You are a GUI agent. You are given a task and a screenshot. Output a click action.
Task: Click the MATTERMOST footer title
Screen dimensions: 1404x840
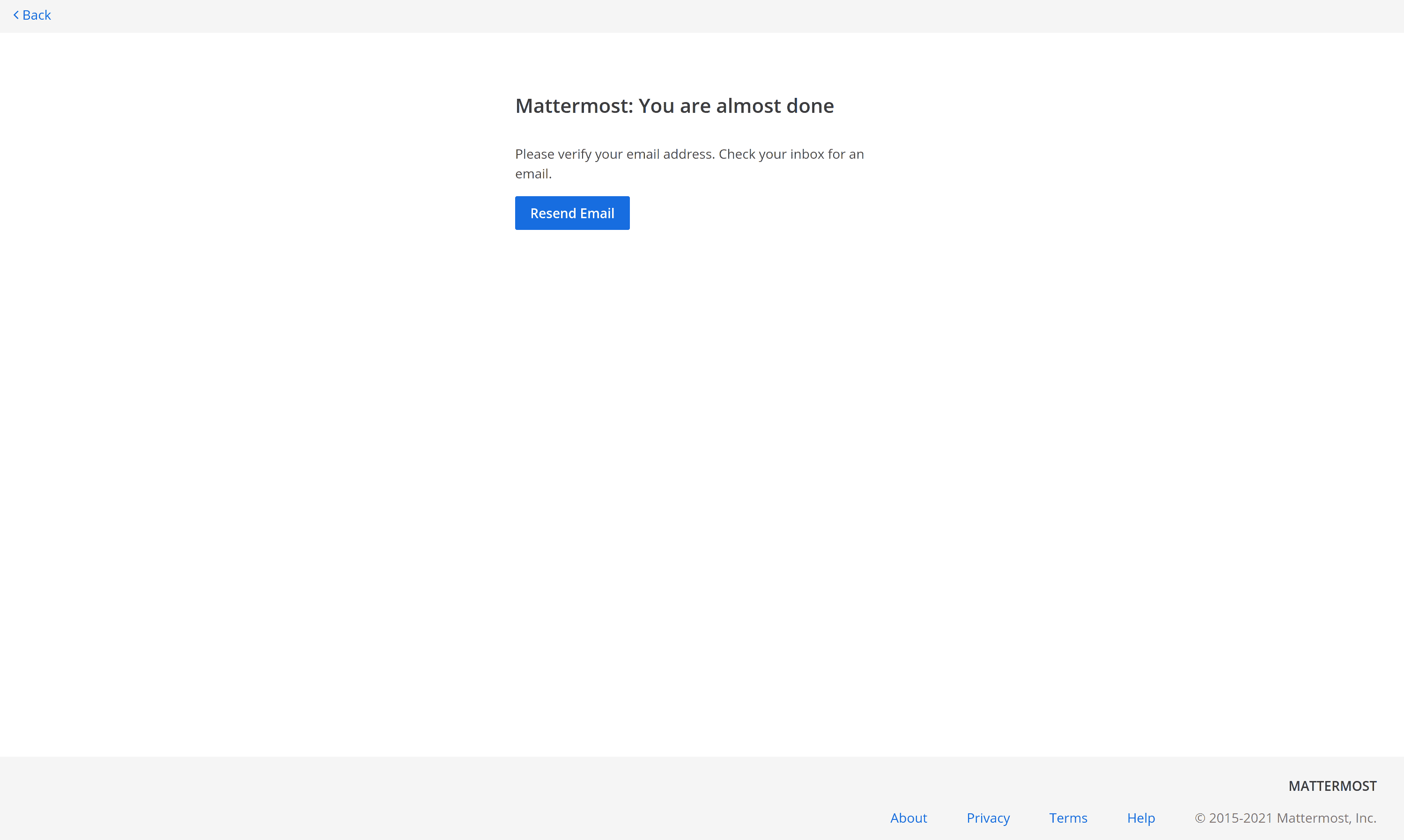click(1332, 786)
